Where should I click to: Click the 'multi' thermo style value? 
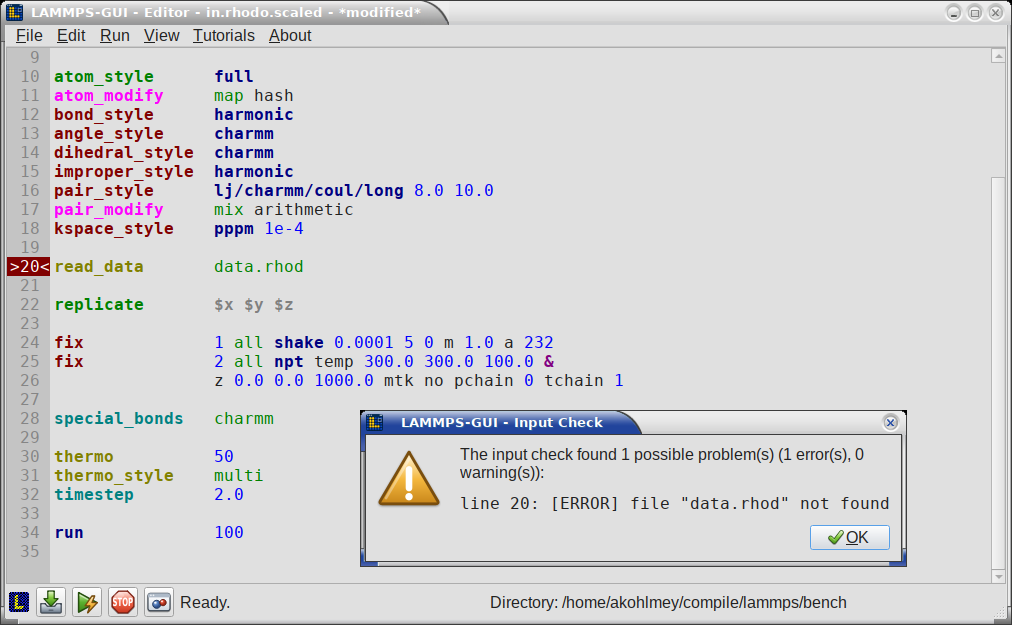tap(239, 476)
